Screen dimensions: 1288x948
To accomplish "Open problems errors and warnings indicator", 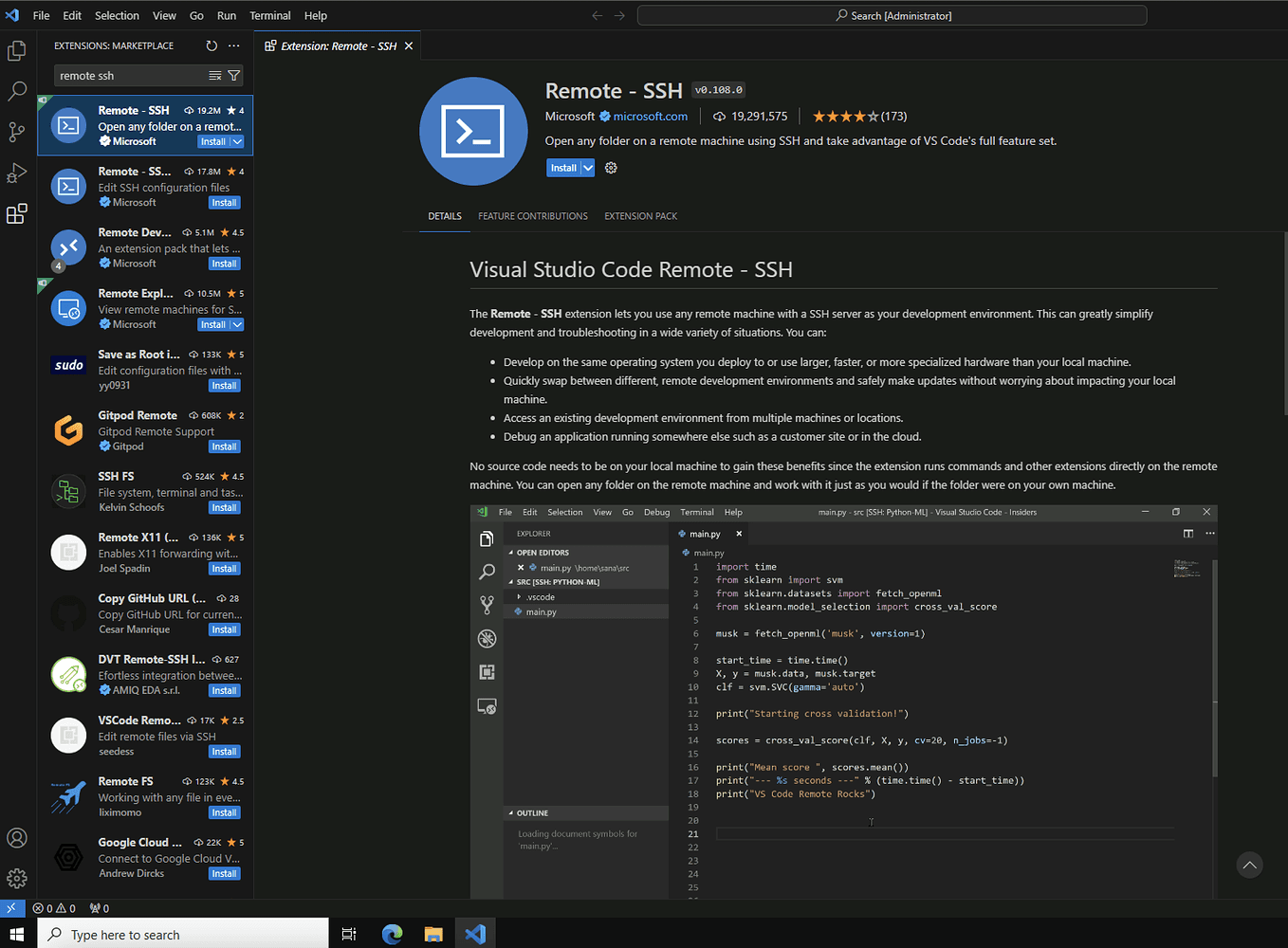I will click(54, 908).
